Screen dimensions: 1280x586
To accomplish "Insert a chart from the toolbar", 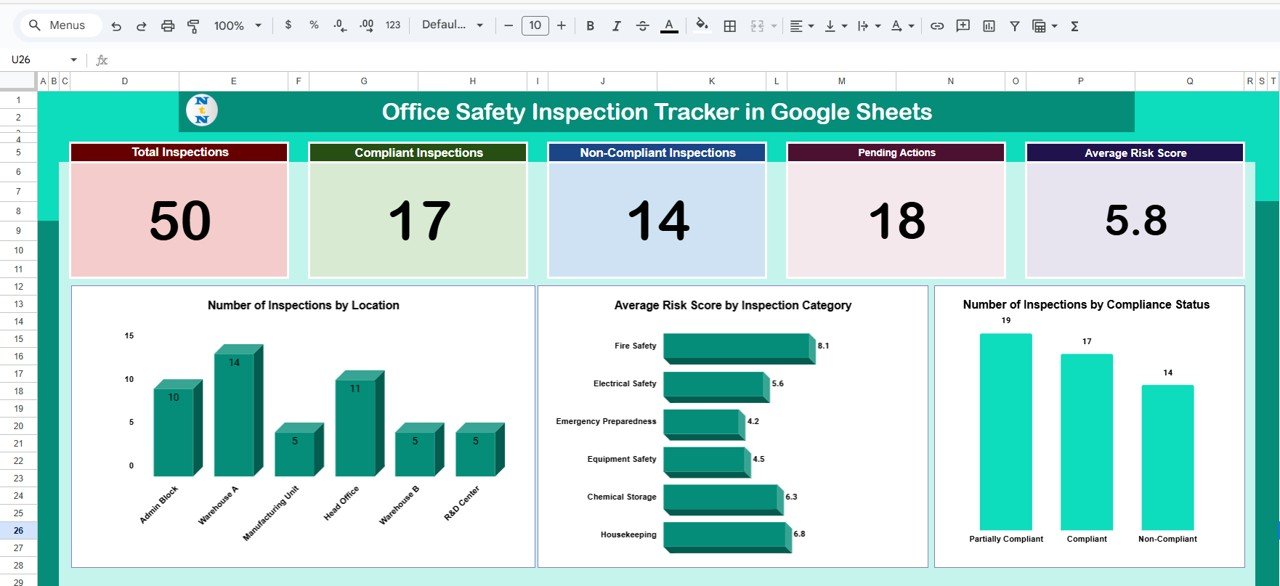I will [988, 25].
